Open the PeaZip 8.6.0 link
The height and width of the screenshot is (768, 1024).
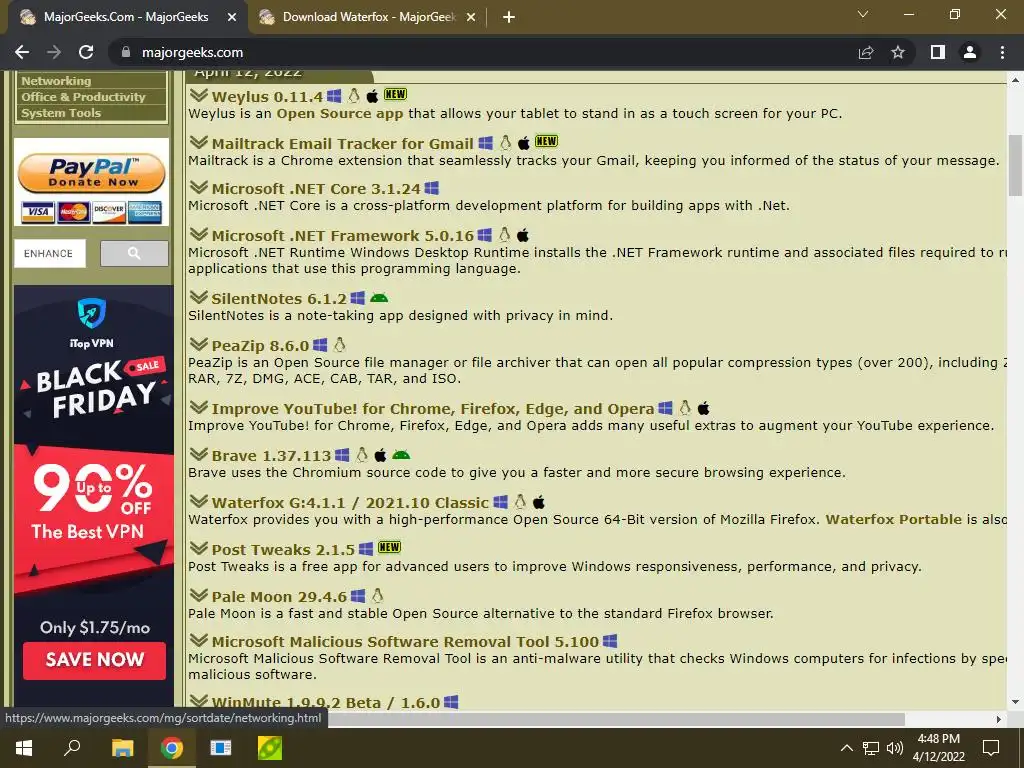[x=260, y=345]
